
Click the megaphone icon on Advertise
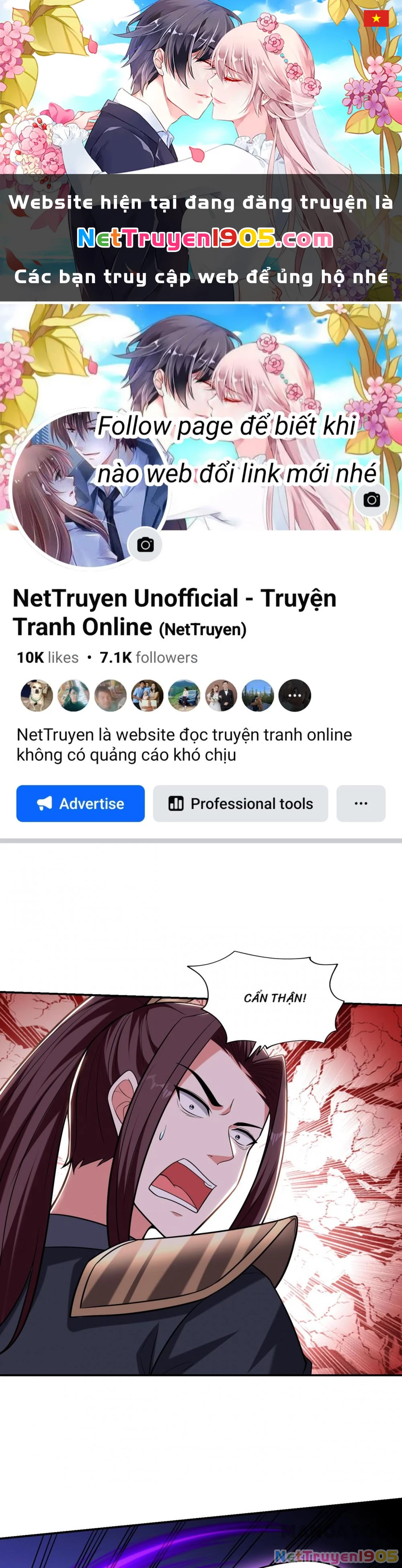[x=45, y=803]
